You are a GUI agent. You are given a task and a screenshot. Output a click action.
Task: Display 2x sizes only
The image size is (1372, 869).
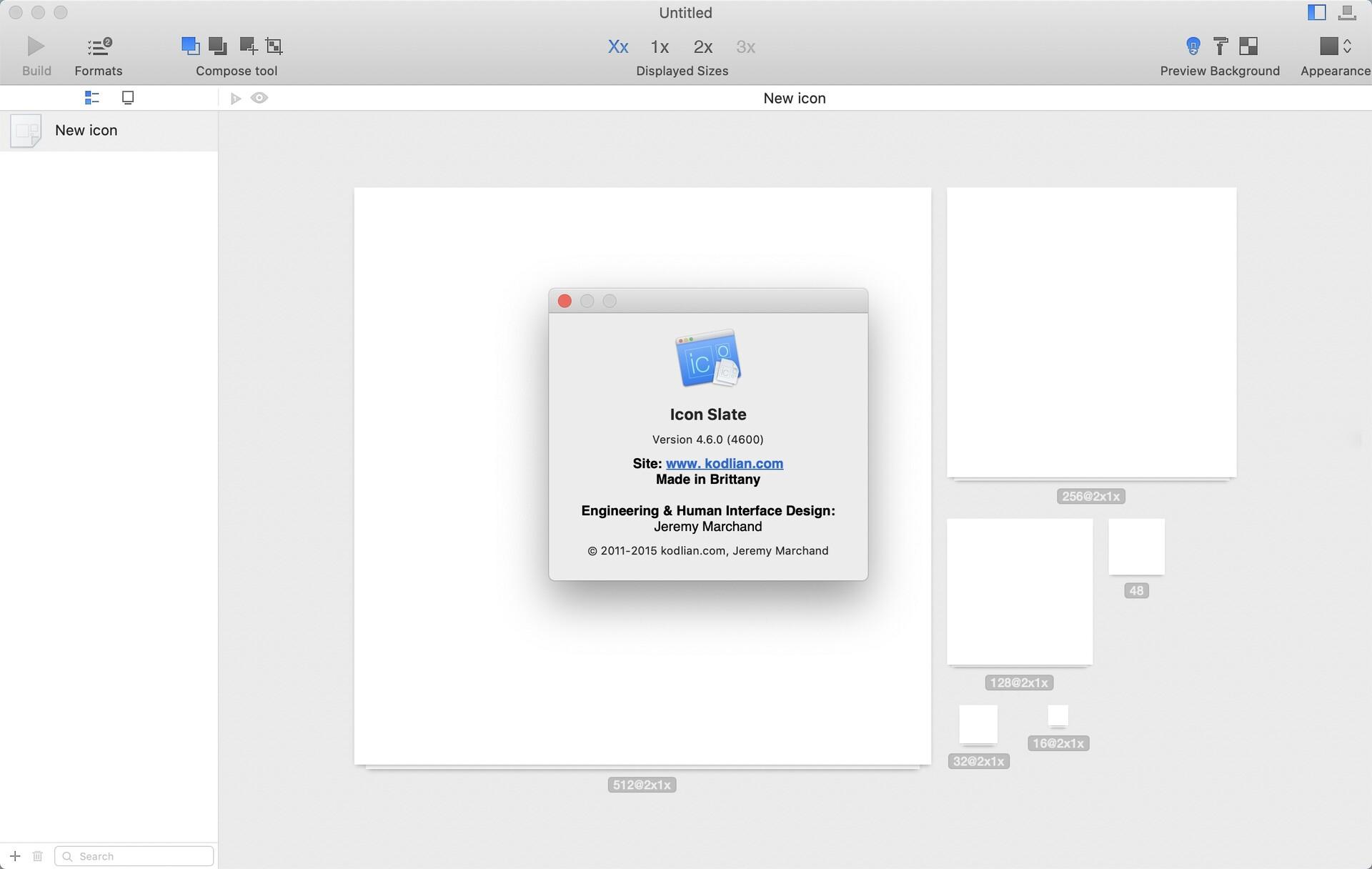[703, 46]
